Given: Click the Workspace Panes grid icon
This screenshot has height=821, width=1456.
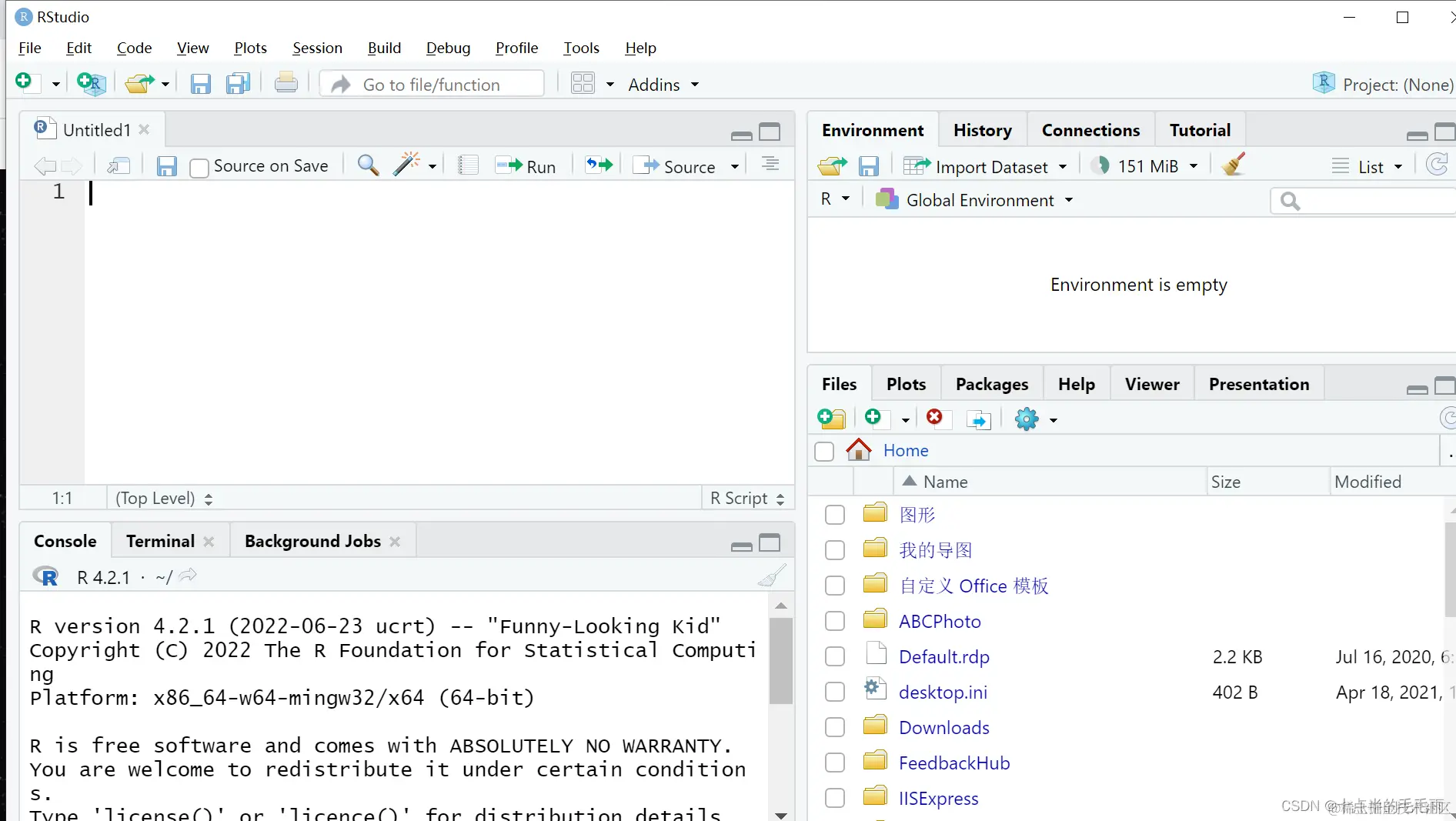Looking at the screenshot, I should click(583, 83).
